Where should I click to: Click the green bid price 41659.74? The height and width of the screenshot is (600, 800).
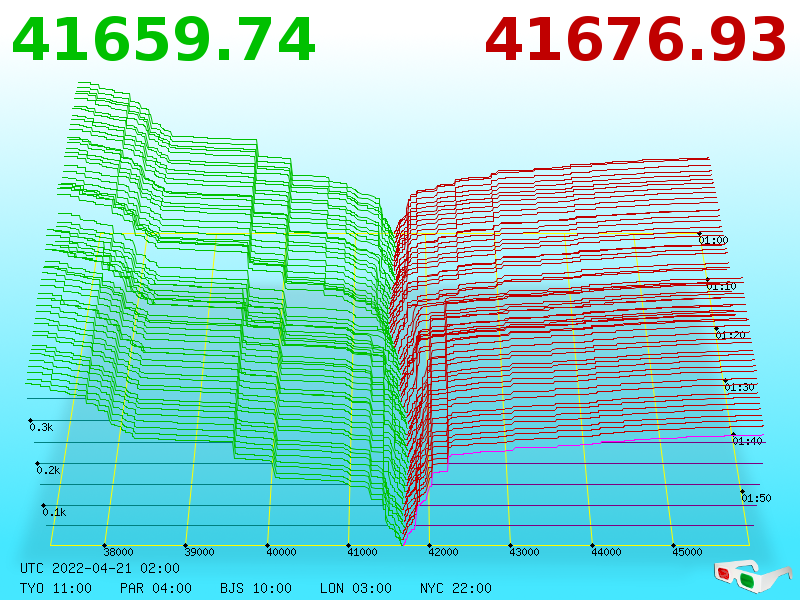click(163, 40)
